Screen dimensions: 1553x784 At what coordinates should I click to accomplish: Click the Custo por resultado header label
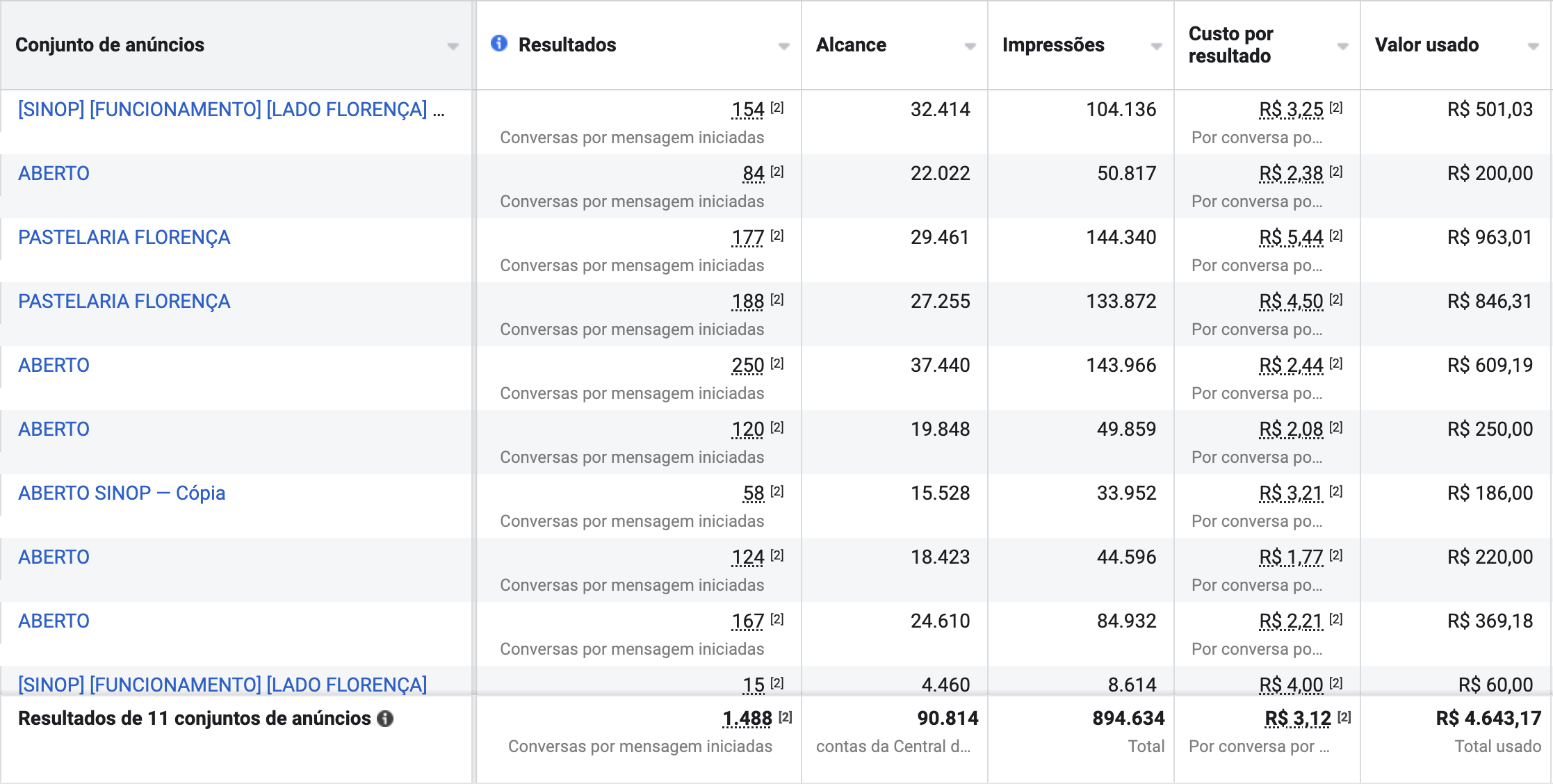tap(1231, 45)
